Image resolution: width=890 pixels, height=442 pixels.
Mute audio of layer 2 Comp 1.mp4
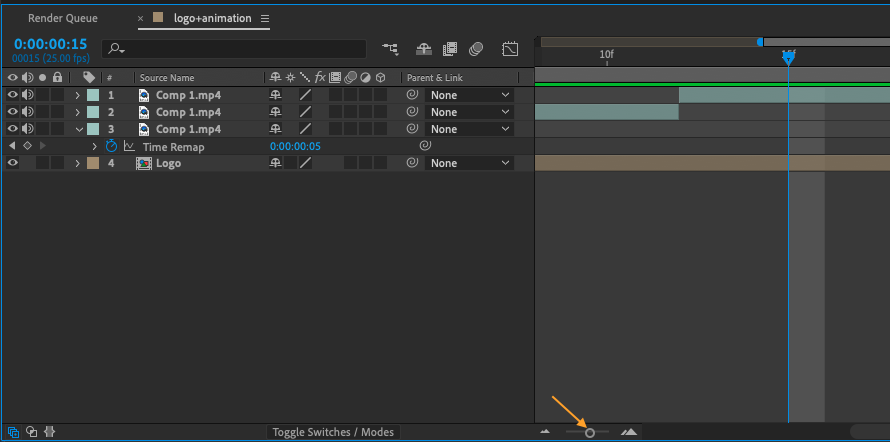[28, 112]
